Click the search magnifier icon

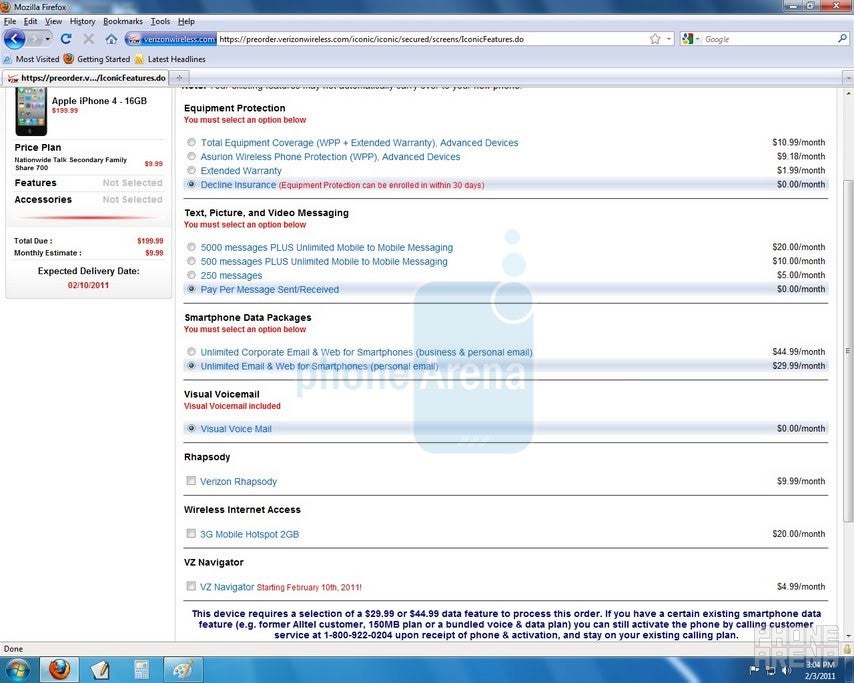tap(842, 39)
